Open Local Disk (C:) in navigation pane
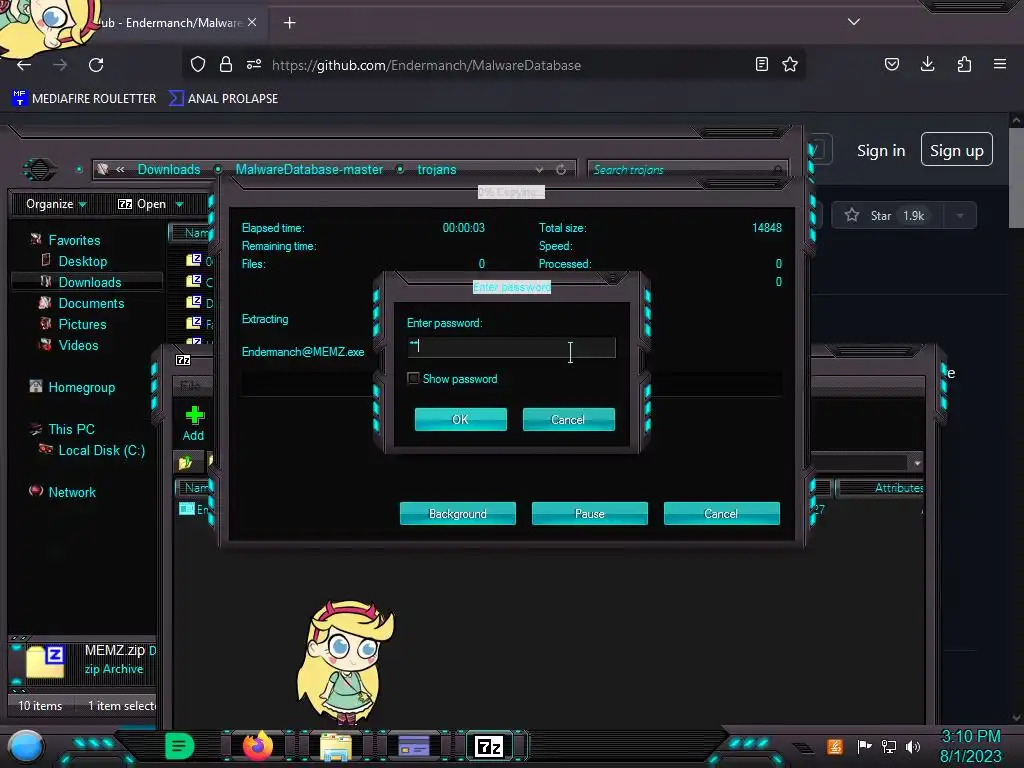 click(101, 451)
